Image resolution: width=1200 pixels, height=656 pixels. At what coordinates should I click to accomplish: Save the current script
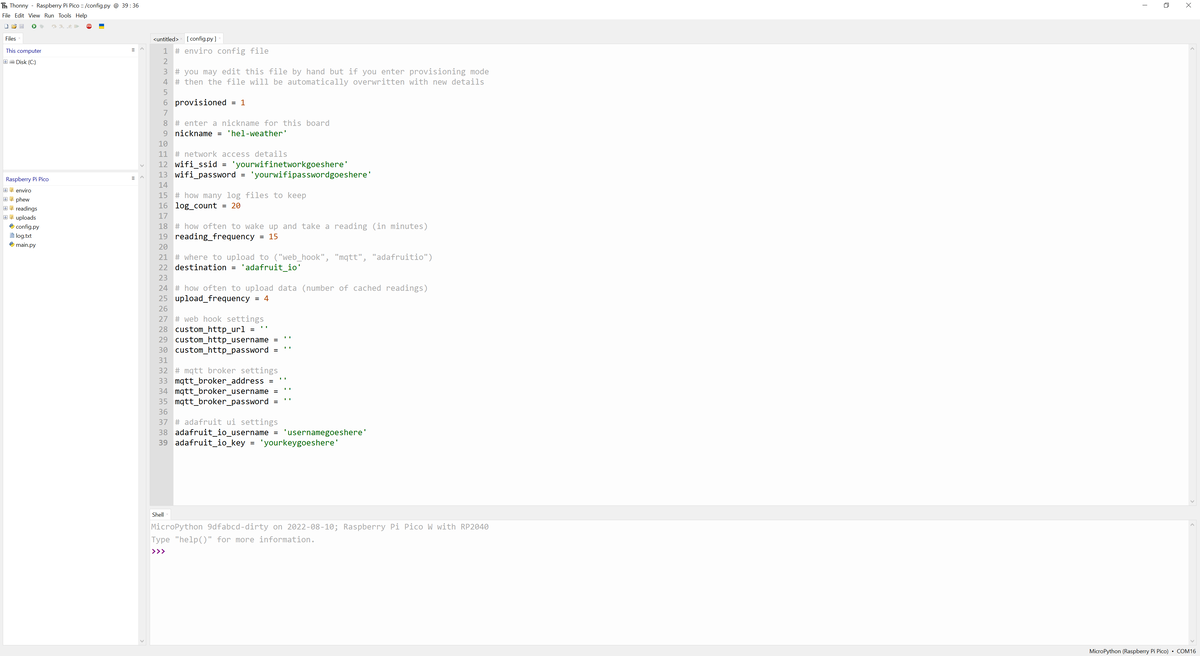21,25
